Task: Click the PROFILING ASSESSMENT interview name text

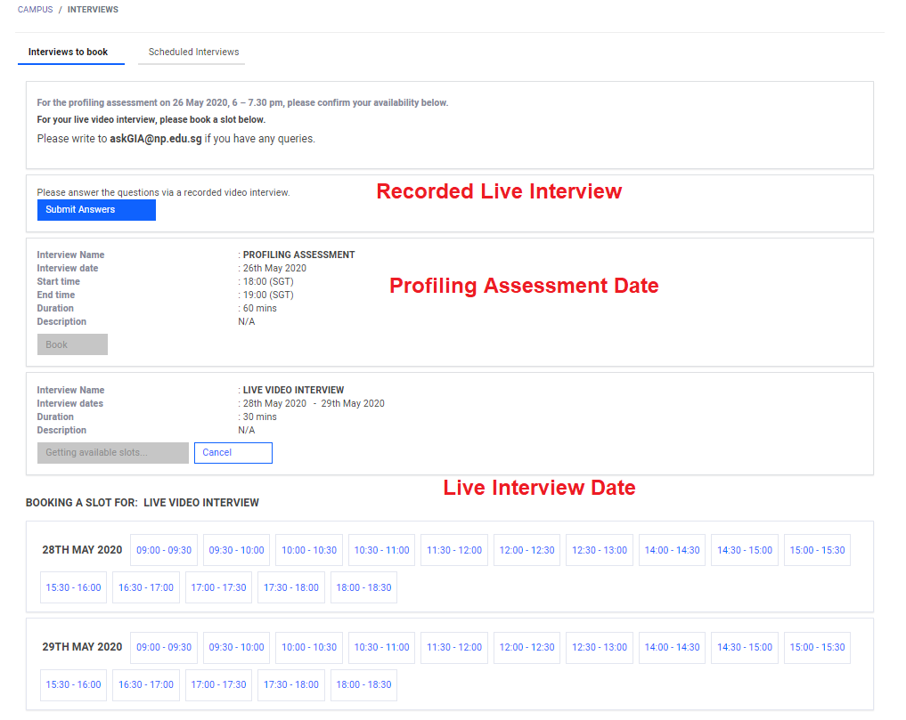Action: coord(299,255)
